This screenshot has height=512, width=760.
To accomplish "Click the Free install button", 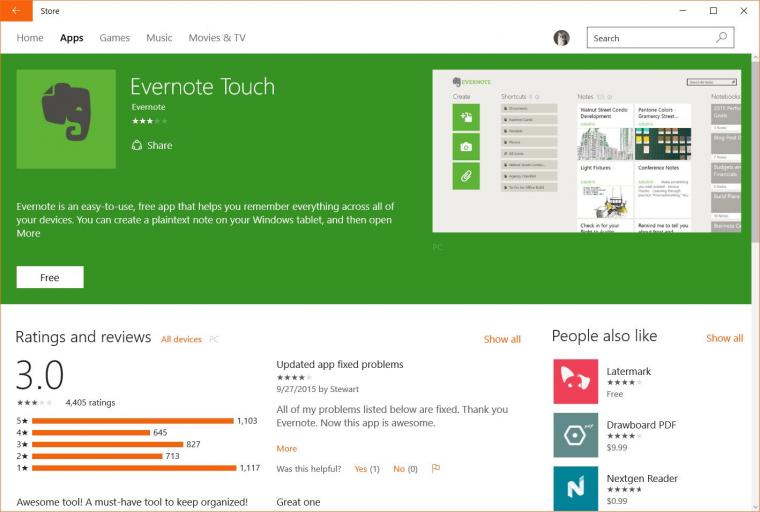I will (x=50, y=277).
